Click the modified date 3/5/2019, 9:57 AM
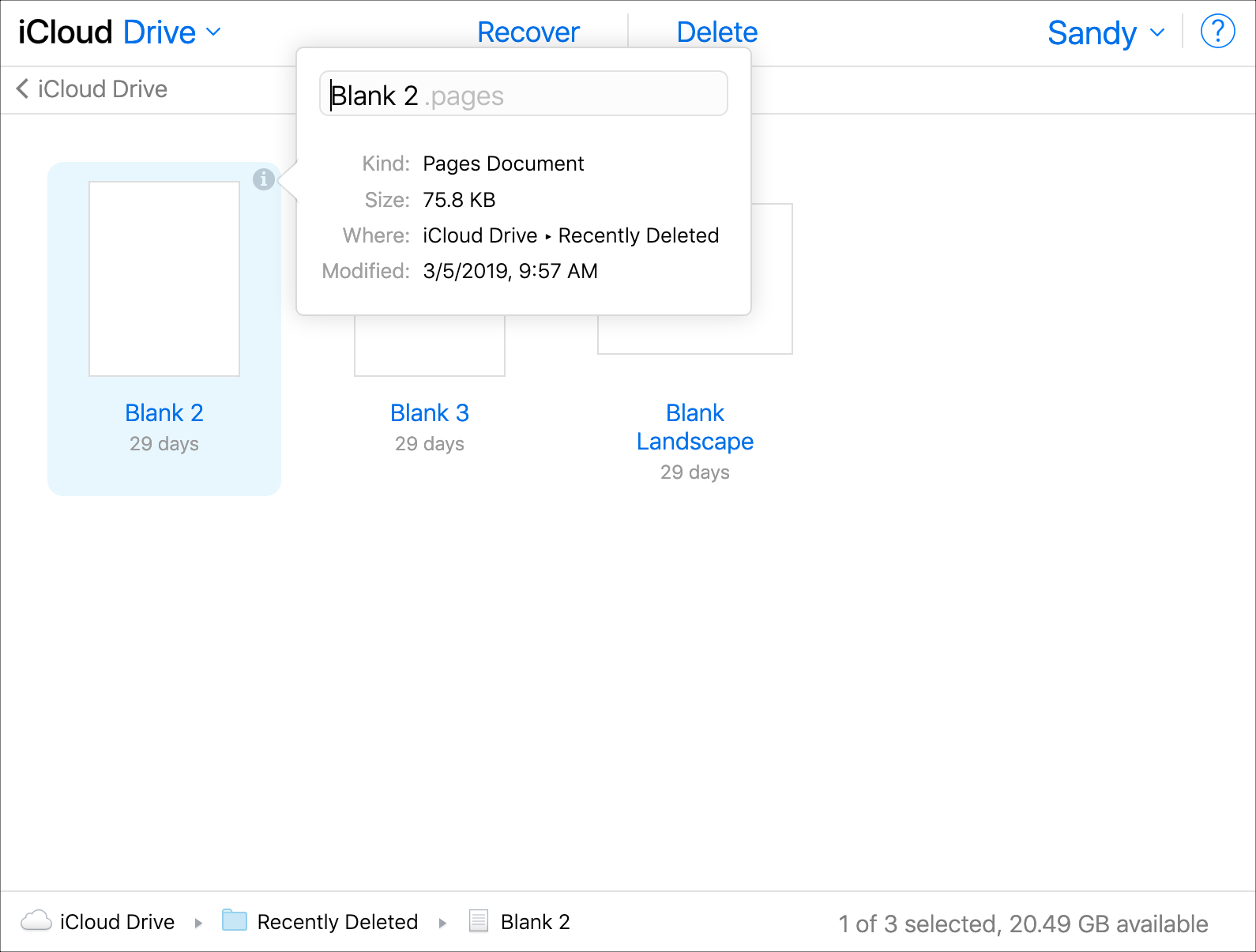 510,271
